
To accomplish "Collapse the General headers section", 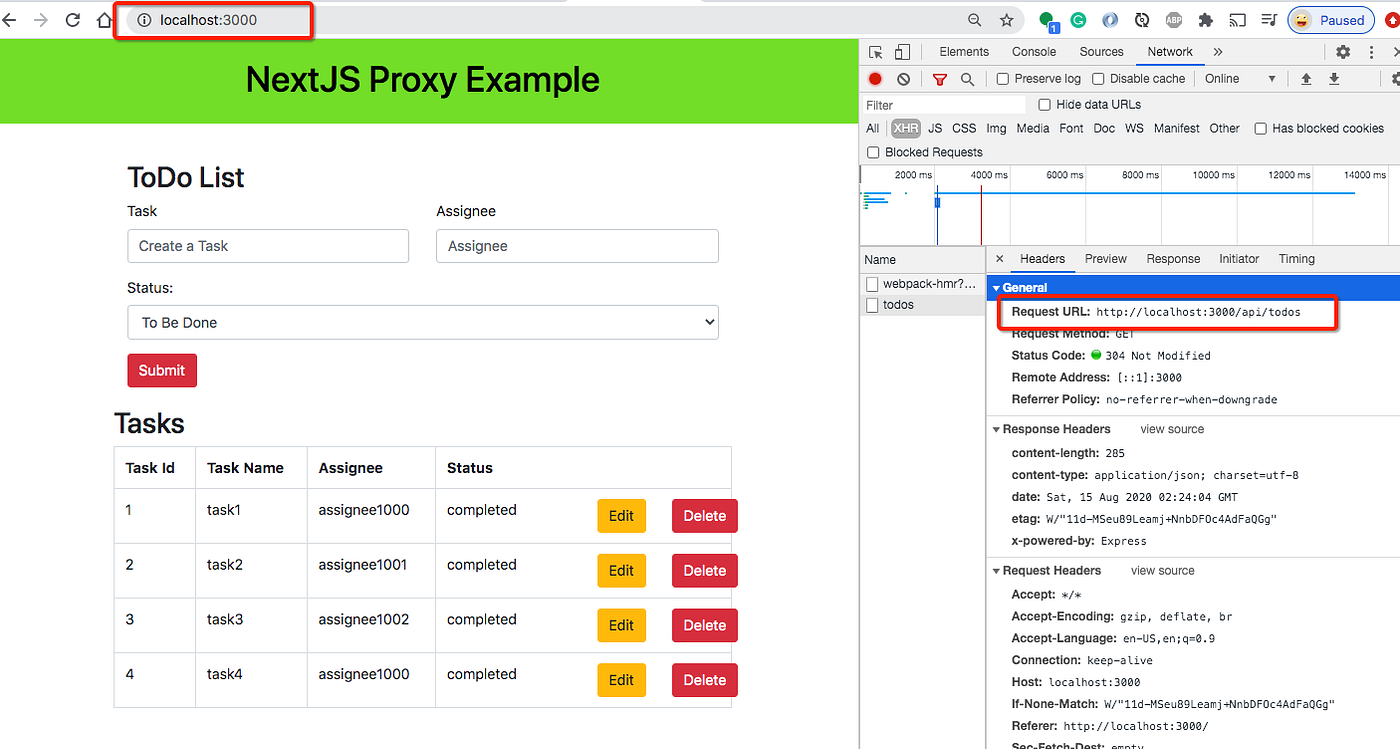I will click(996, 287).
